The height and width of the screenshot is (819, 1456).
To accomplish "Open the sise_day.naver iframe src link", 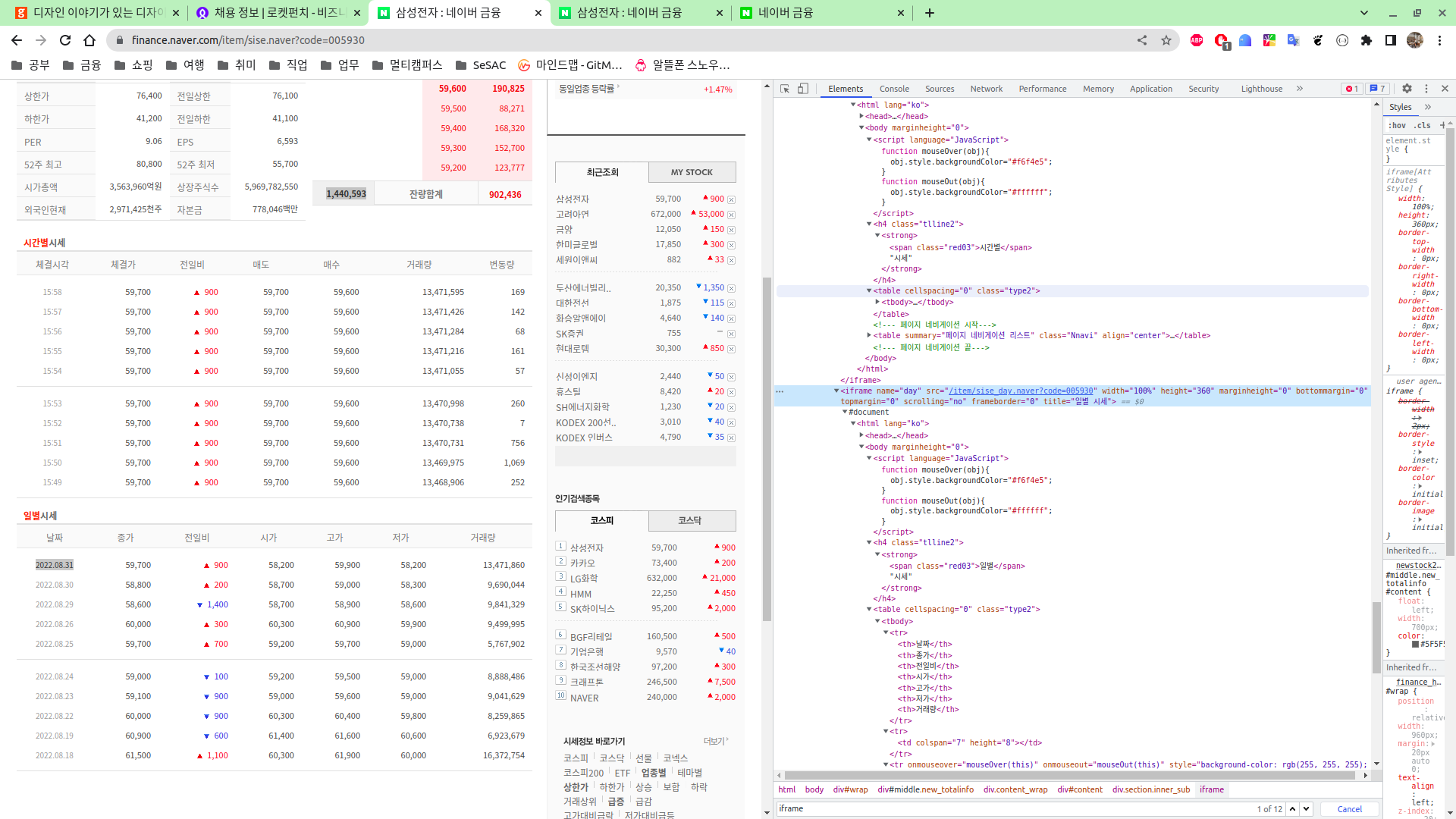I will click(x=1021, y=391).
